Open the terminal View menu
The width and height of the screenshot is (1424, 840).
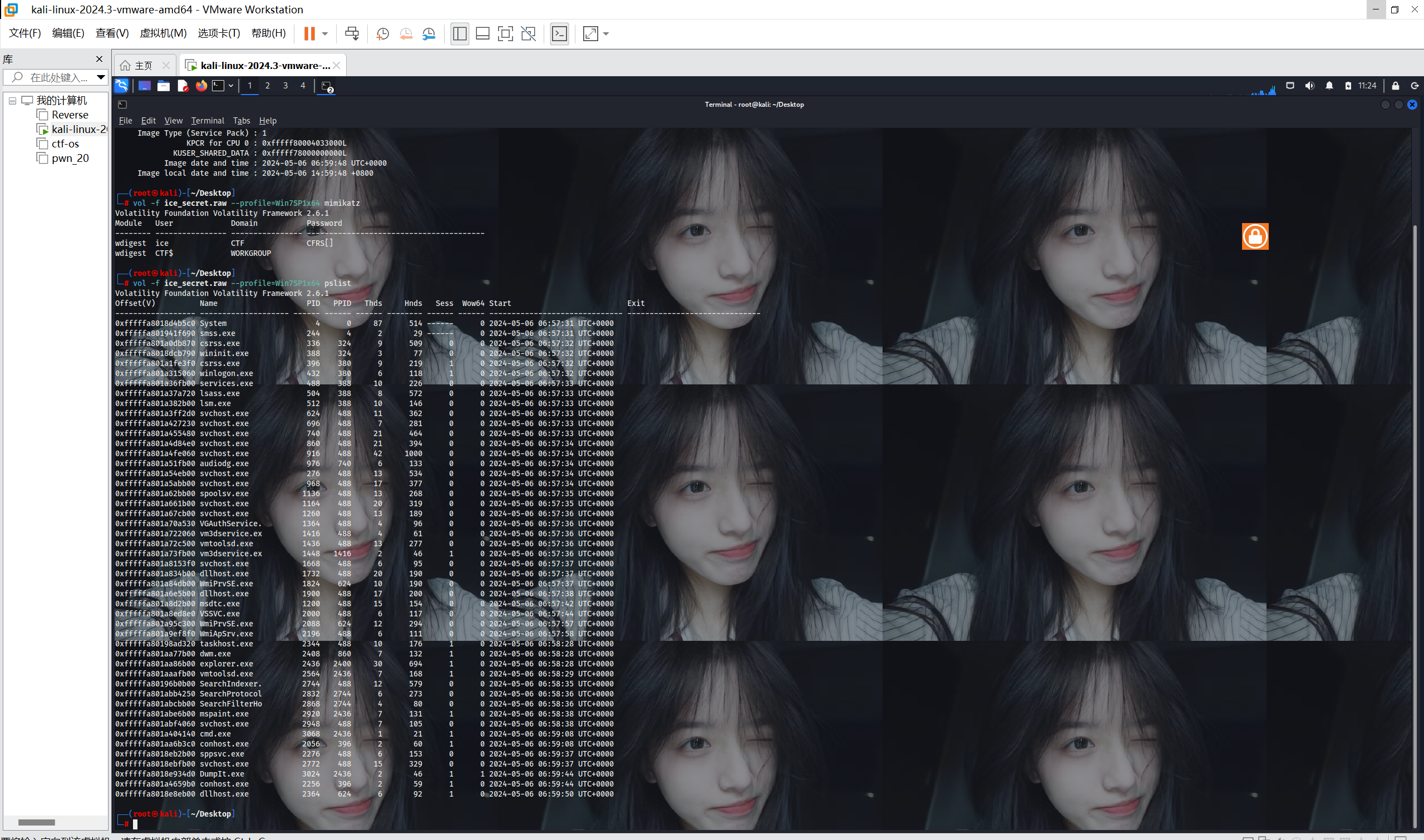(x=173, y=121)
